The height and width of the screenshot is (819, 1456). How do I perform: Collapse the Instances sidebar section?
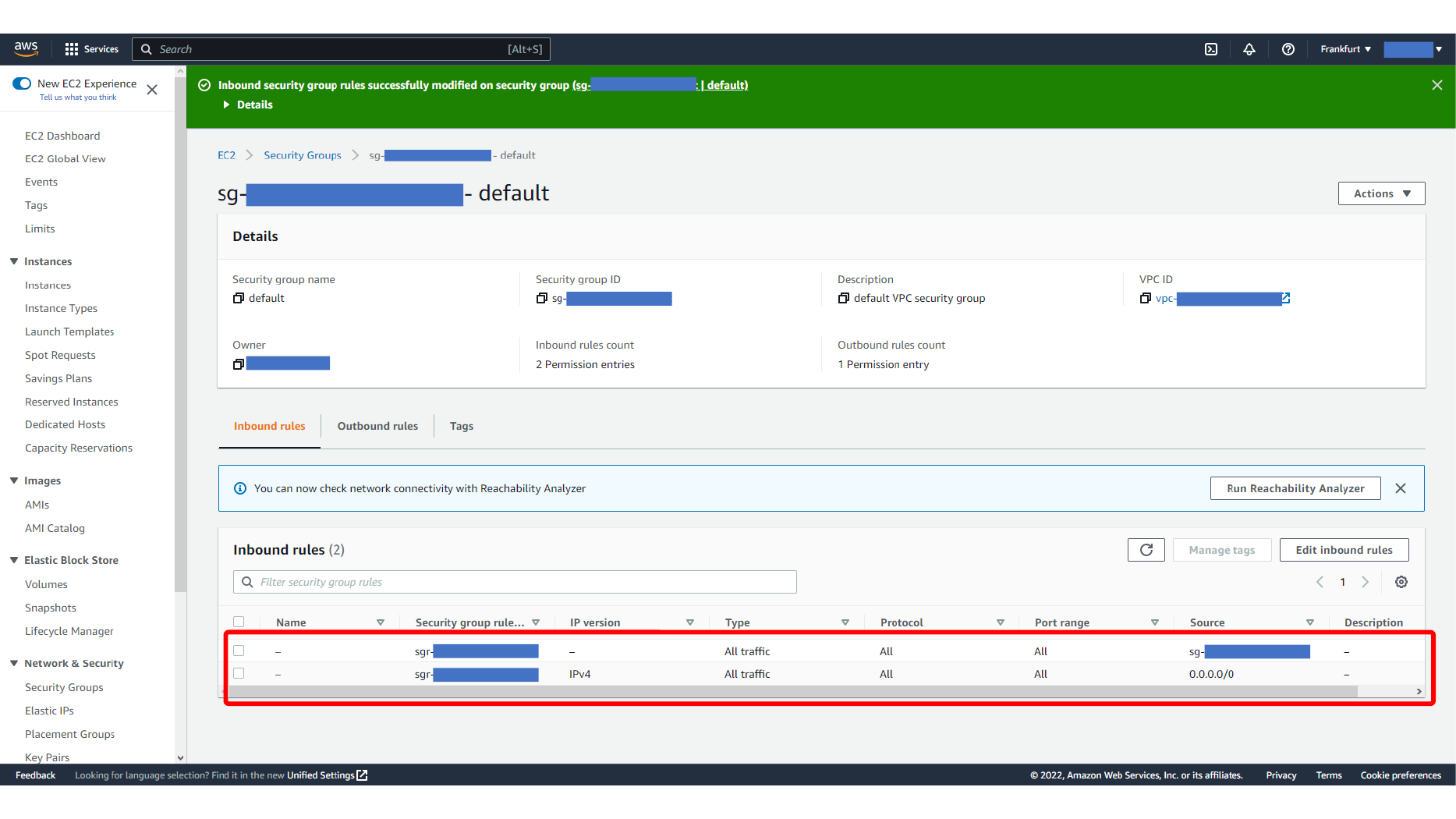pyautogui.click(x=14, y=261)
